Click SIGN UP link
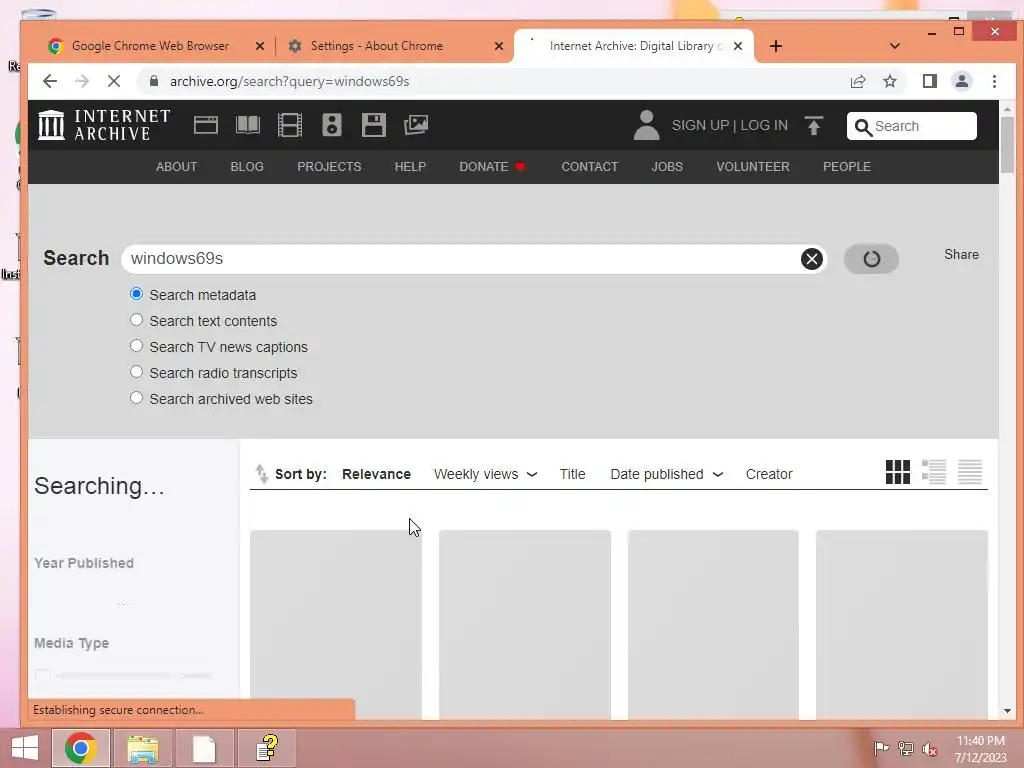This screenshot has width=1024, height=768. click(700, 125)
